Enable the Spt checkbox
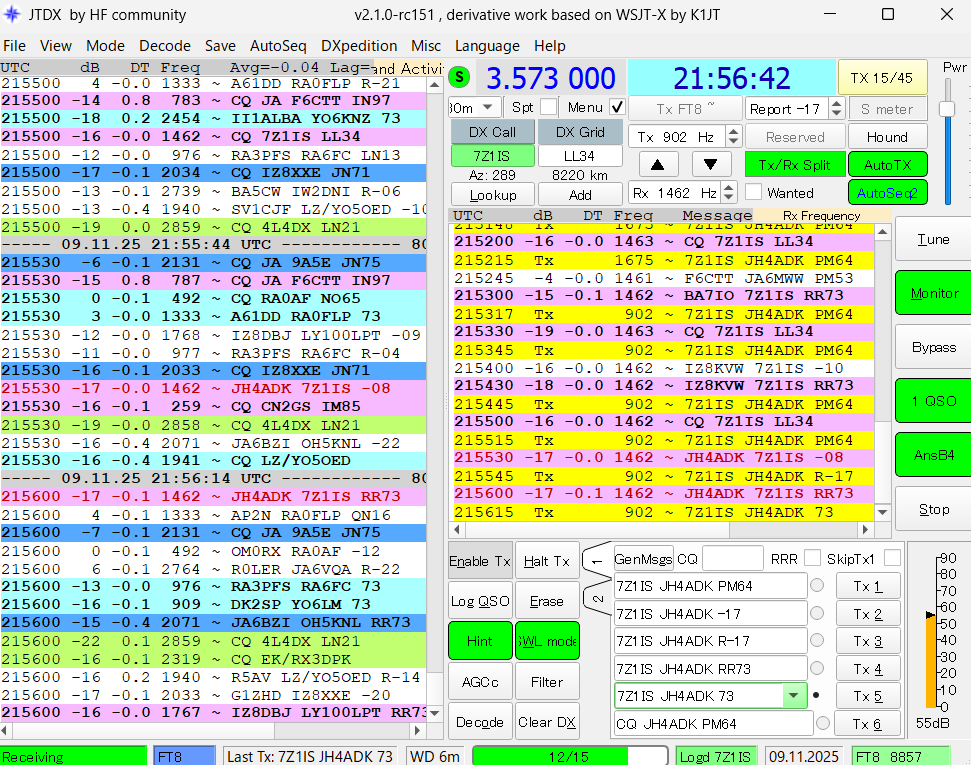971x765 pixels. tap(549, 107)
